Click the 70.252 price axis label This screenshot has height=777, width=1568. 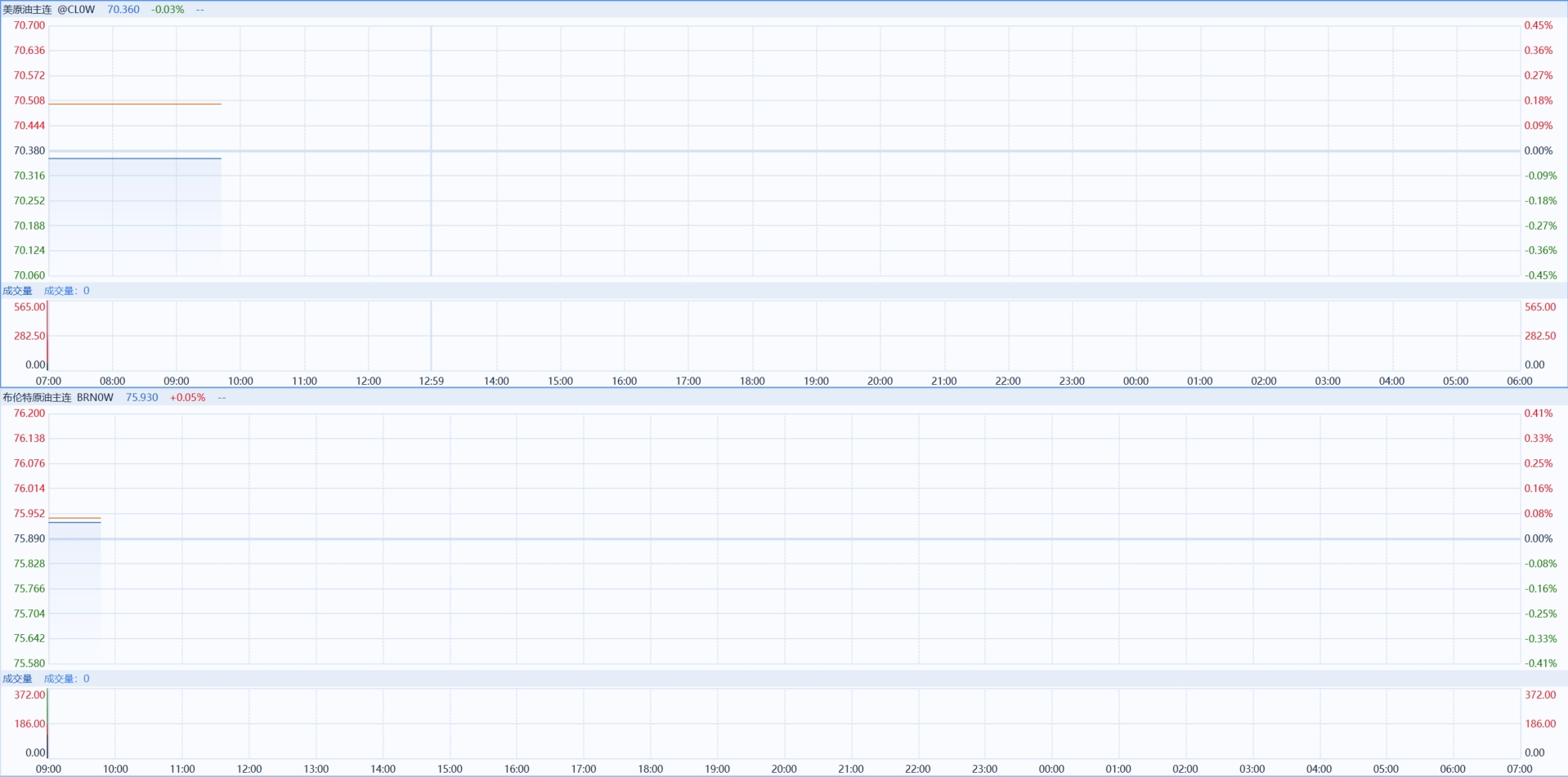click(29, 200)
